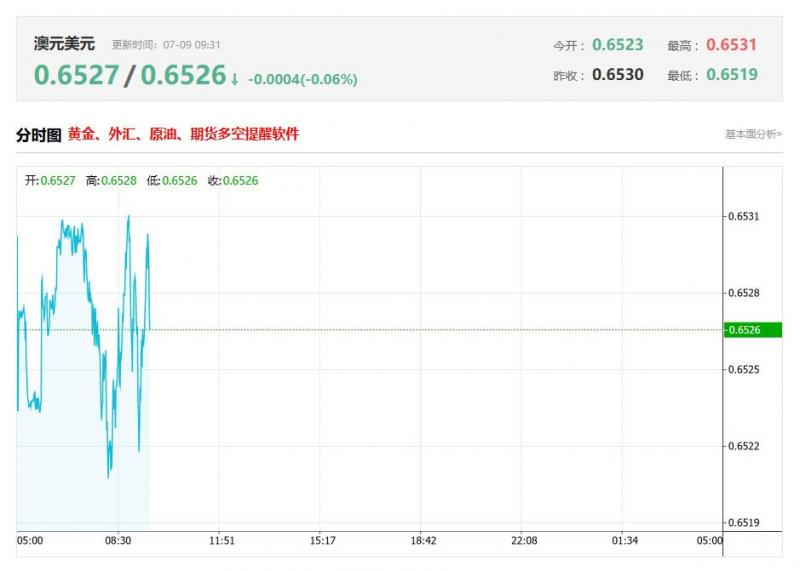
Task: Click the 澳元美元 currency pair title
Action: [x=64, y=43]
